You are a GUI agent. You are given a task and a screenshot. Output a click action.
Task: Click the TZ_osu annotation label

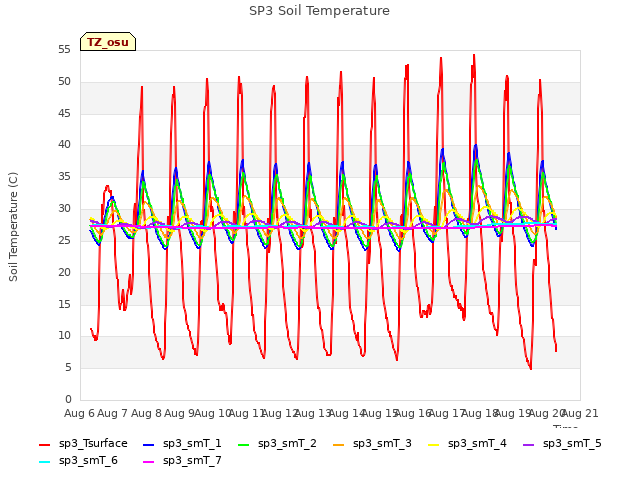[108, 42]
